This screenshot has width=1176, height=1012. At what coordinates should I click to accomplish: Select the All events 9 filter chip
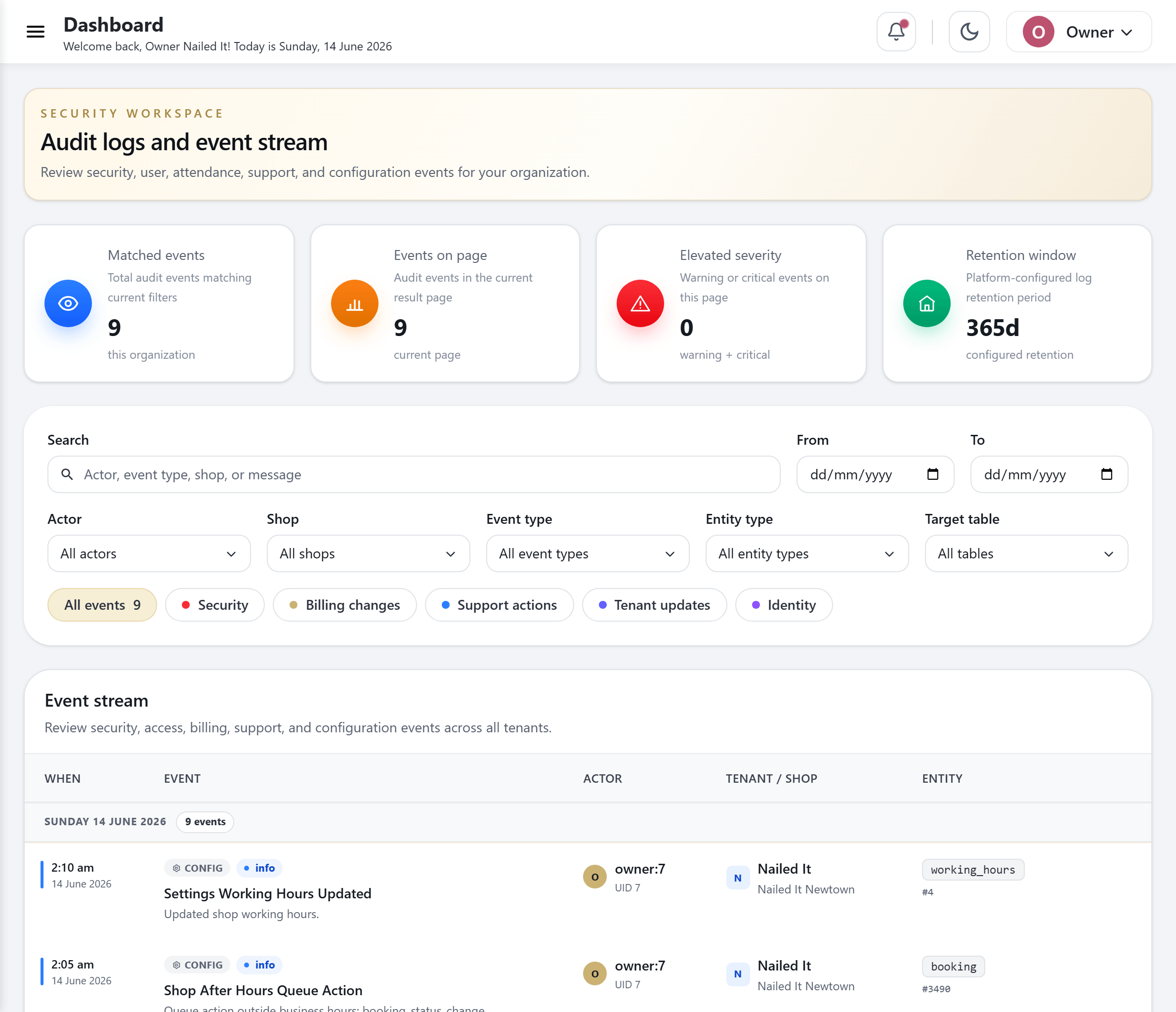[x=102, y=605]
